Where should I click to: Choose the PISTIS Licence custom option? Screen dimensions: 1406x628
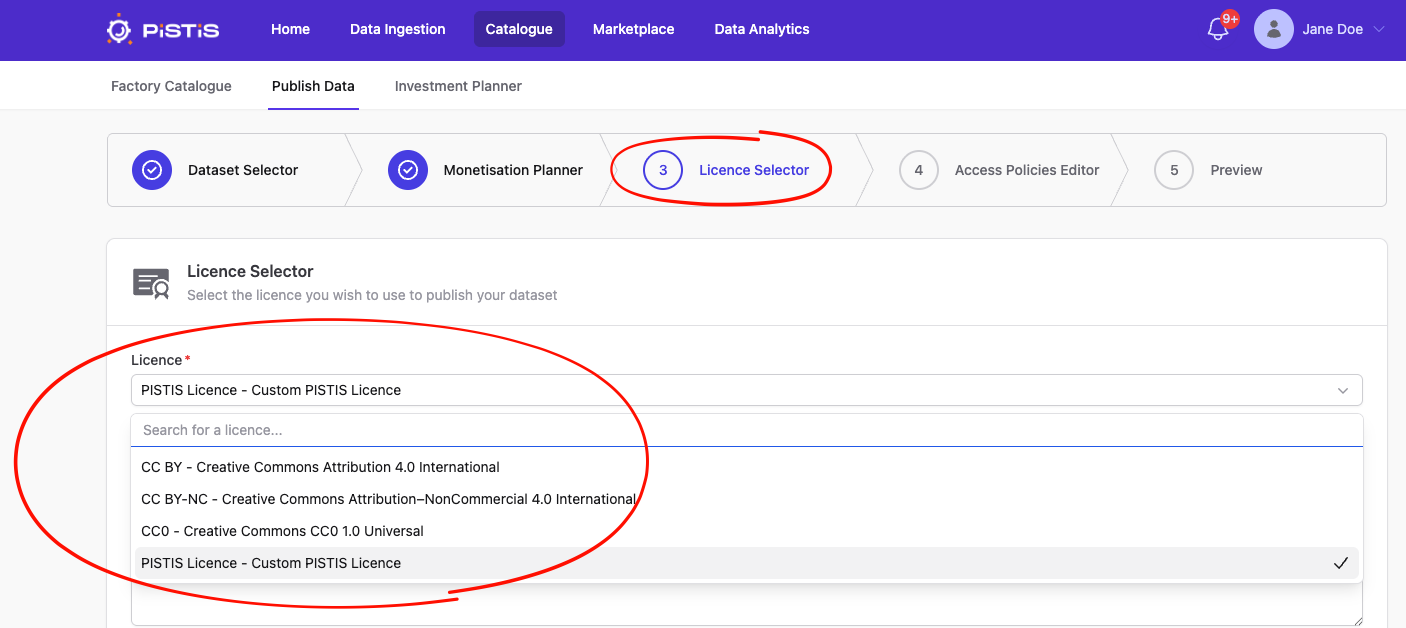click(x=746, y=563)
